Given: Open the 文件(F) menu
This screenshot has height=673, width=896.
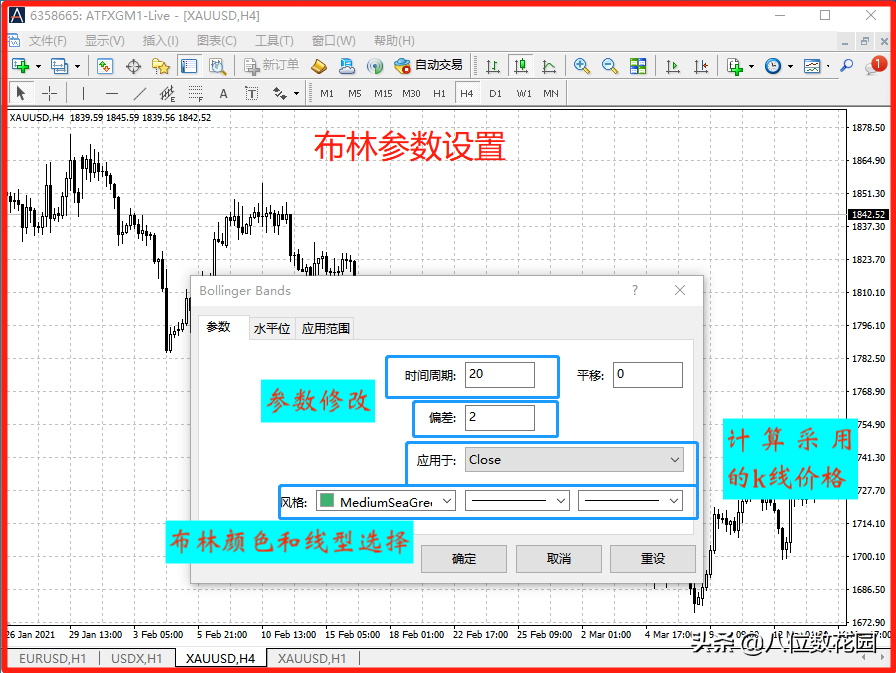Looking at the screenshot, I should click(47, 41).
